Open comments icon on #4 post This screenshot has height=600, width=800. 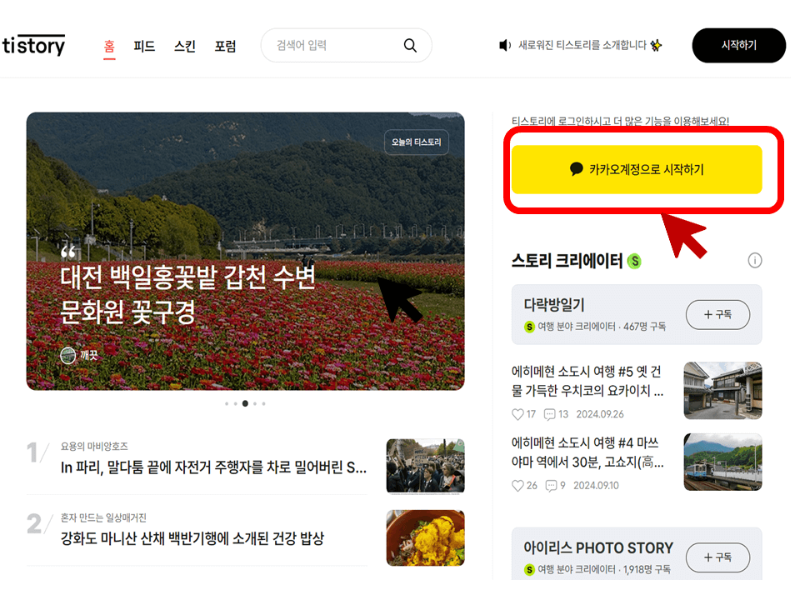coord(551,485)
